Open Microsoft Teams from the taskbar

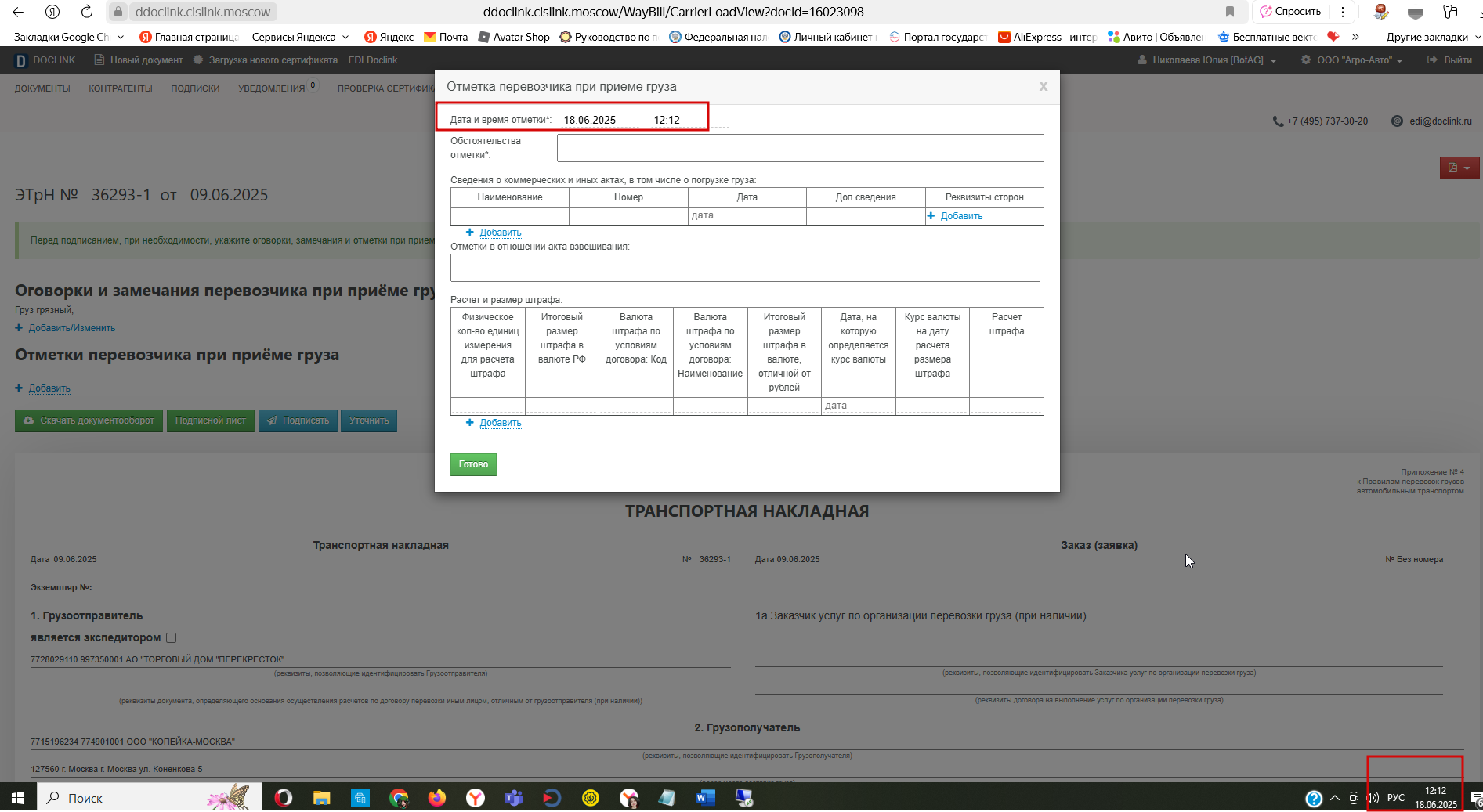pos(514,798)
